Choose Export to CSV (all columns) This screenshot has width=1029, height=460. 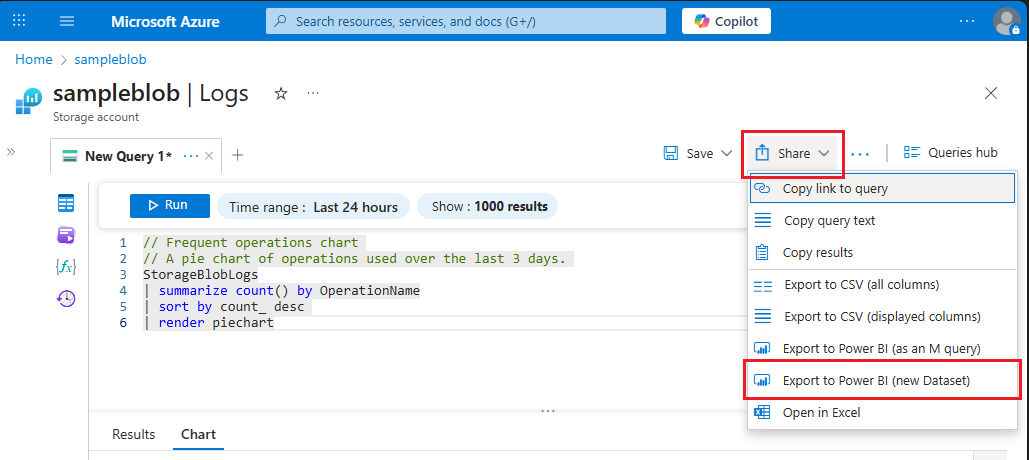(x=883, y=285)
